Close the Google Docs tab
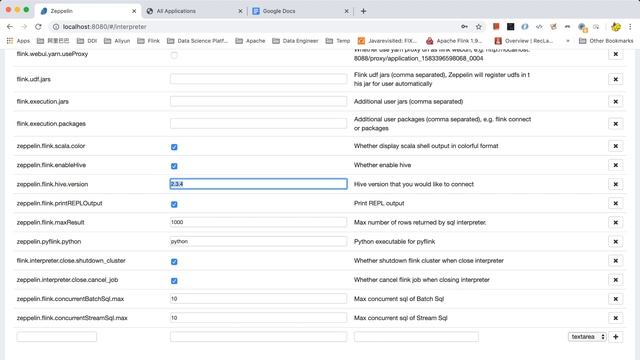This screenshot has height=360, width=640. pos(346,11)
